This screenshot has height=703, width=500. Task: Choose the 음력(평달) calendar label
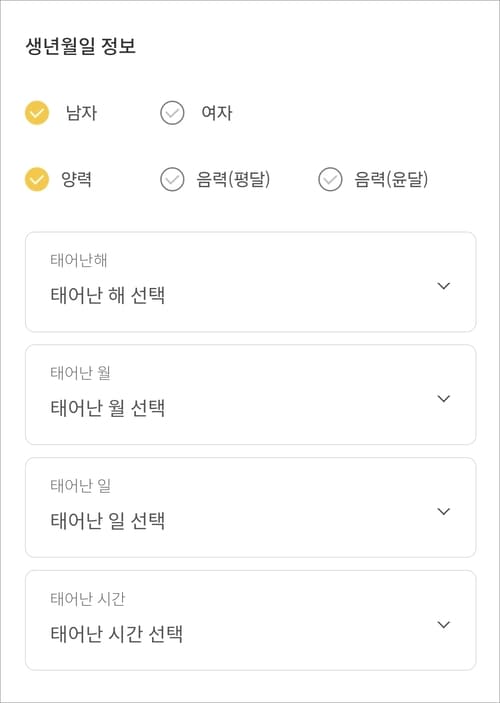[233, 179]
